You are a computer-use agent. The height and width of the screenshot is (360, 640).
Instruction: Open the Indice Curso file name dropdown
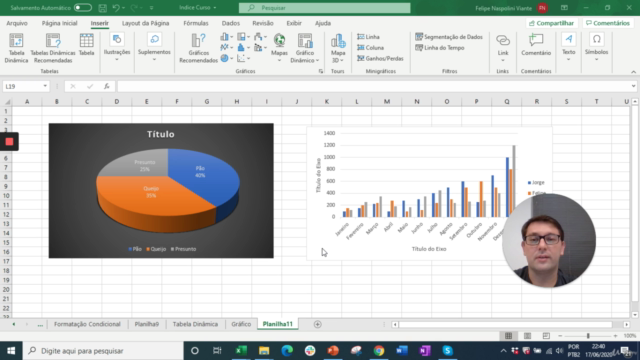click(215, 8)
